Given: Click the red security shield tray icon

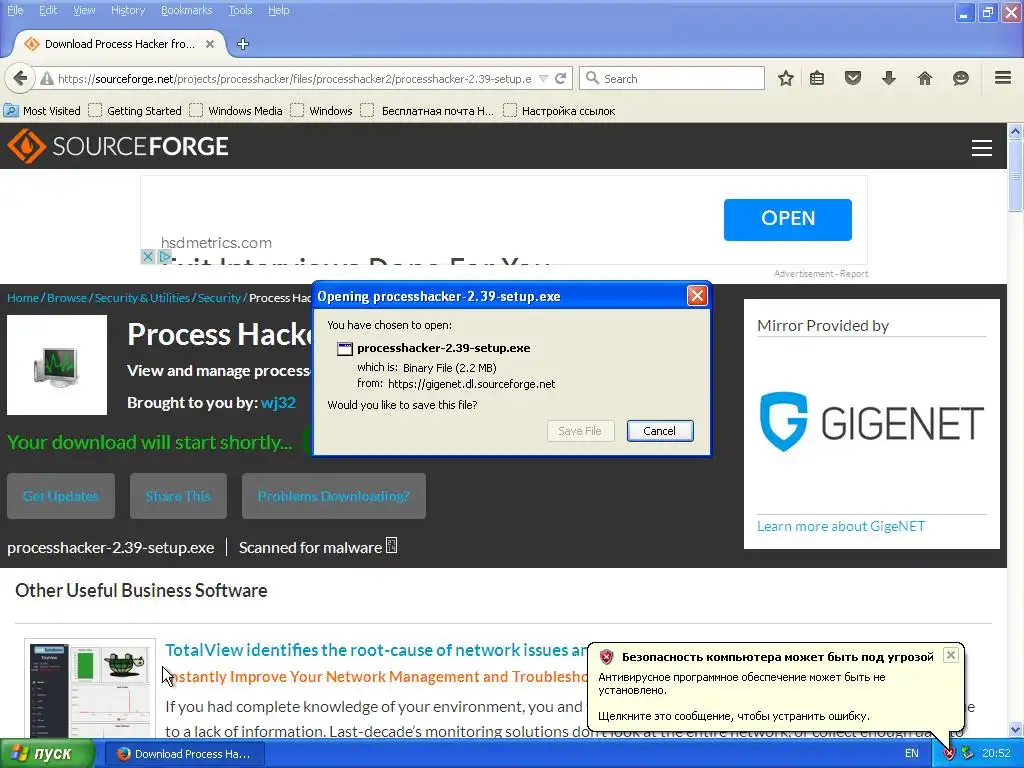Looking at the screenshot, I should [x=949, y=754].
